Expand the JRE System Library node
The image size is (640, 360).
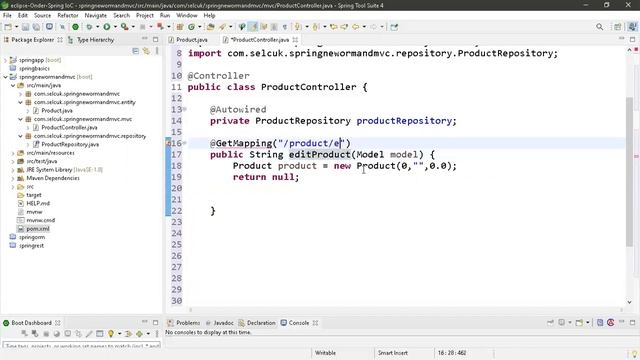13,170
